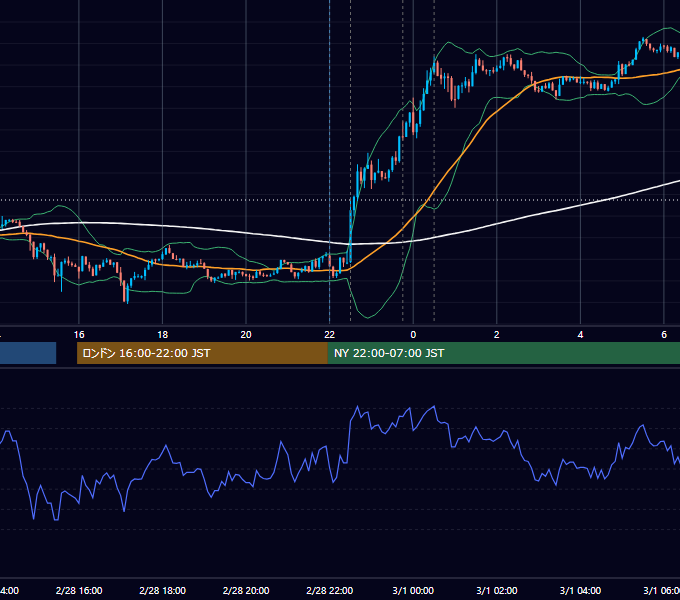The height and width of the screenshot is (600, 680).
Task: Click the hour label 22 on chart axis
Action: point(330,335)
